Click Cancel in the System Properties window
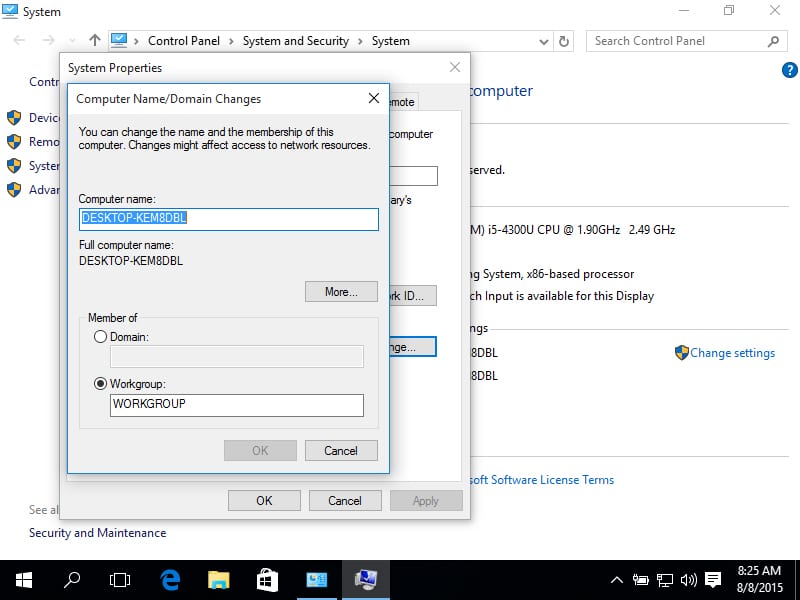The width and height of the screenshot is (800, 600). click(345, 501)
